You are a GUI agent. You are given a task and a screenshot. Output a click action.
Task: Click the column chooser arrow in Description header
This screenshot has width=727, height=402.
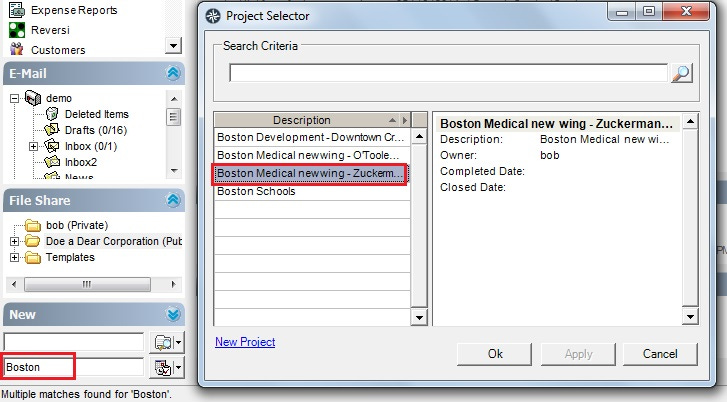(405, 120)
